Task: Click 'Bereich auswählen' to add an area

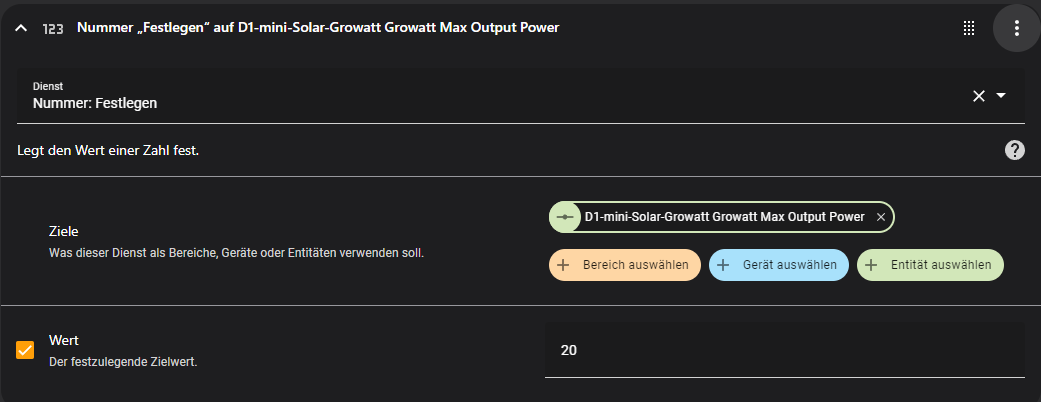Action: [625, 265]
